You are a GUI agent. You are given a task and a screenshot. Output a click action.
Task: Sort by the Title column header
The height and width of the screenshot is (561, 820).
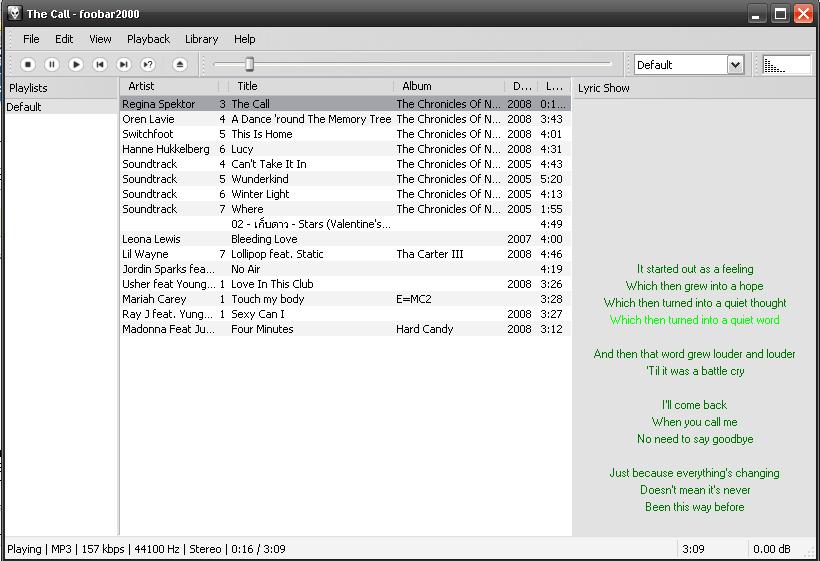point(311,86)
